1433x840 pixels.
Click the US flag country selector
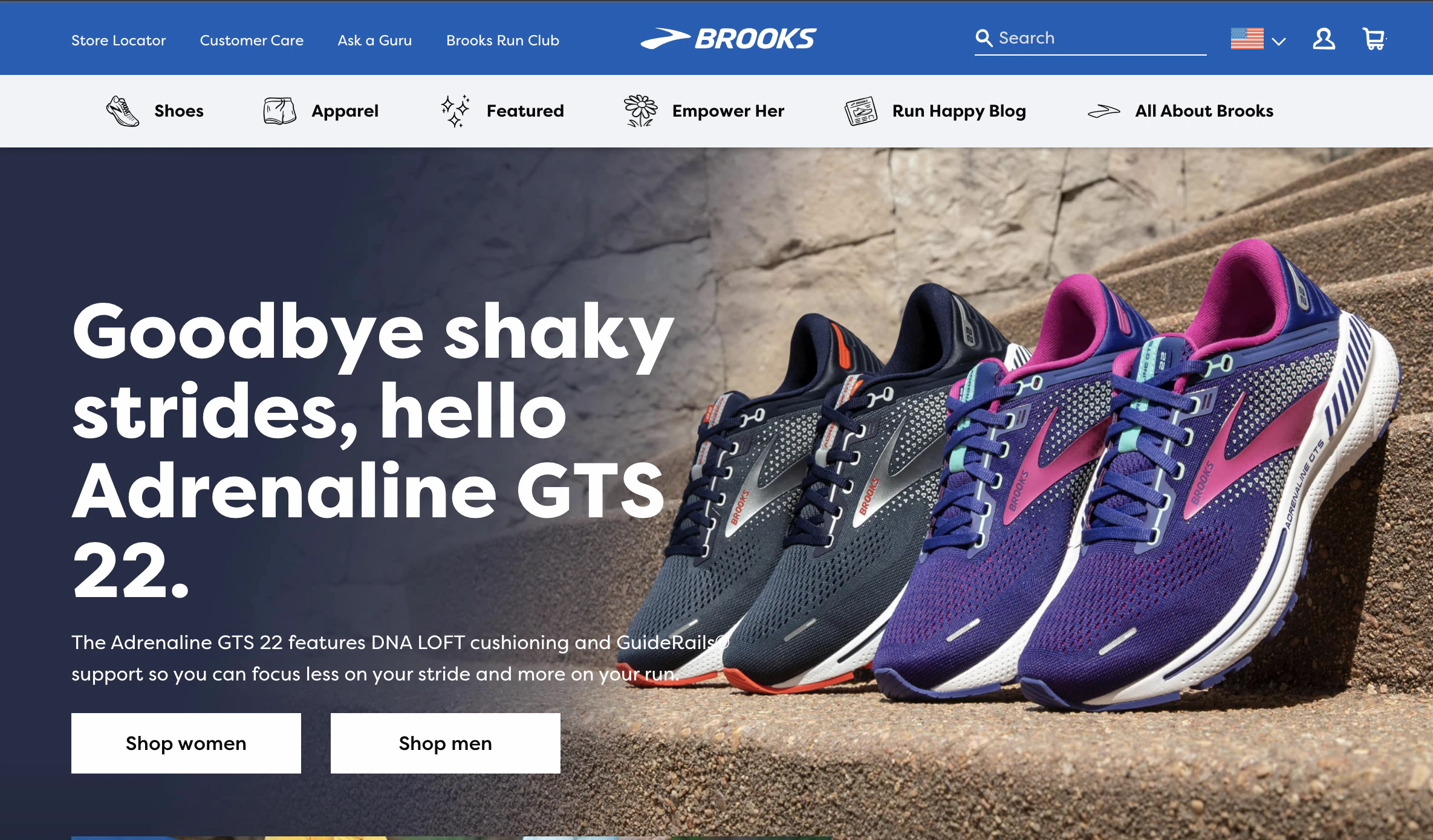[1247, 39]
